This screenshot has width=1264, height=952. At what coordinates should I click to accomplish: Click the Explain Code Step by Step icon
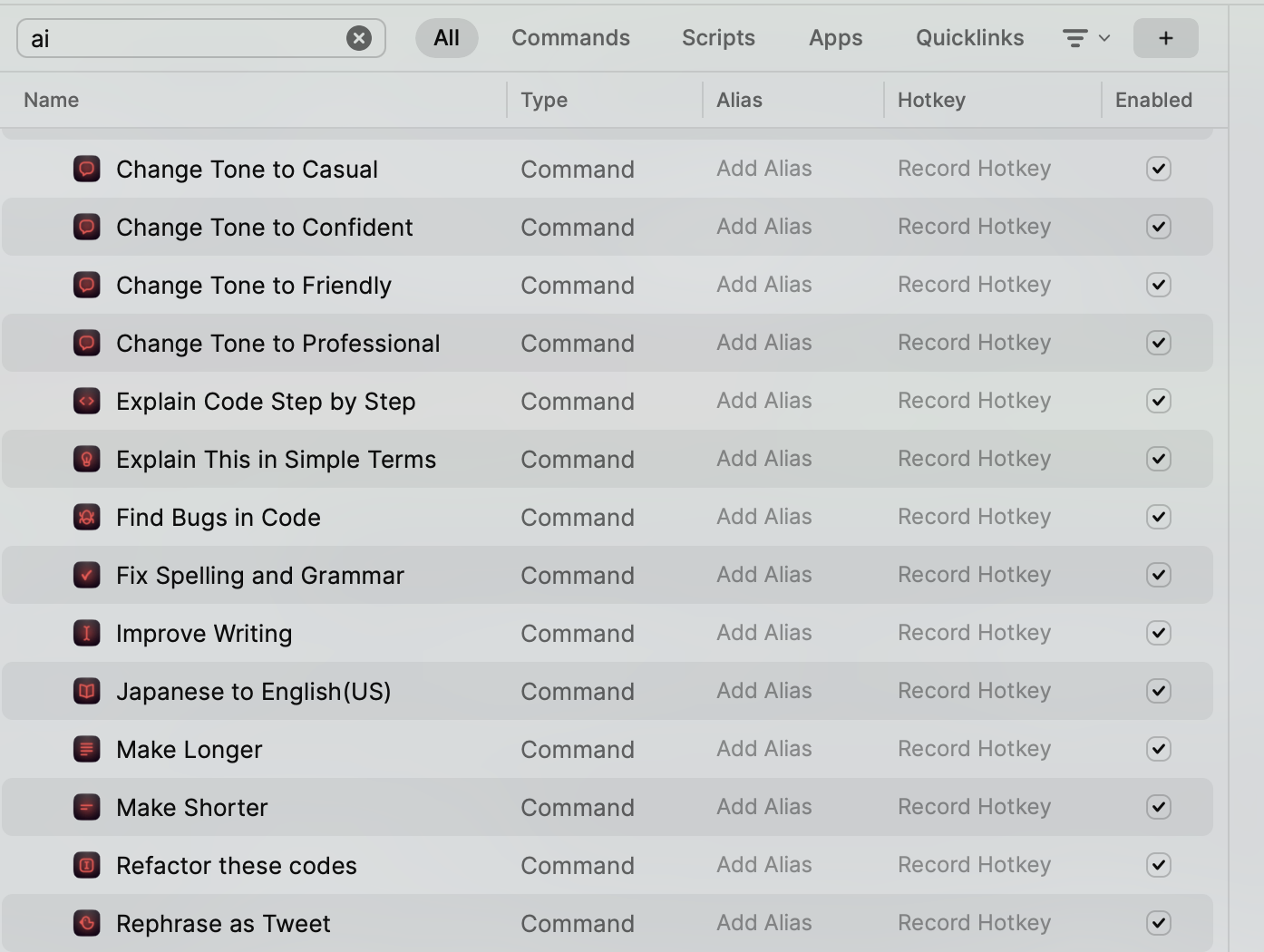(86, 401)
